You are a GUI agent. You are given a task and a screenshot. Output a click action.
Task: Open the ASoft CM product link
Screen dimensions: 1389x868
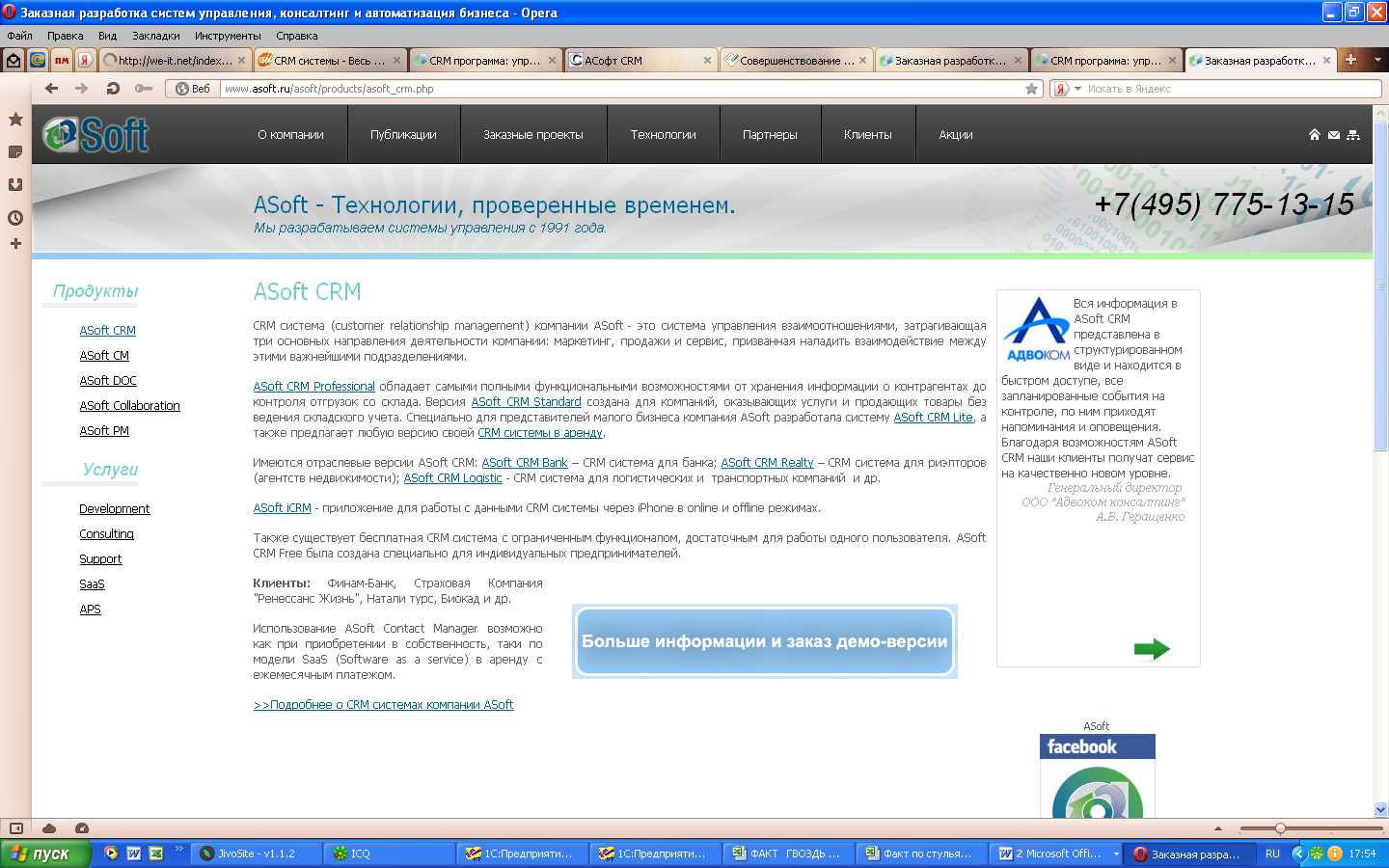(104, 356)
